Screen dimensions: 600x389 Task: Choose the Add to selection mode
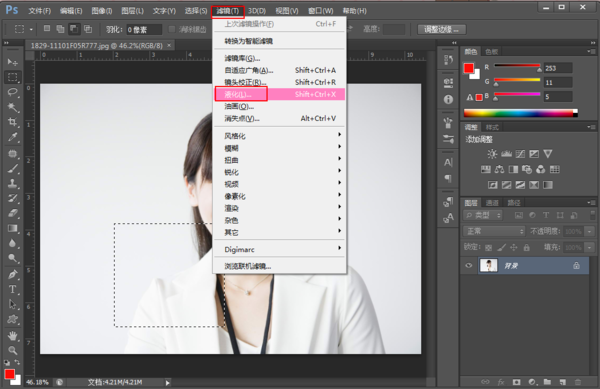coord(60,29)
